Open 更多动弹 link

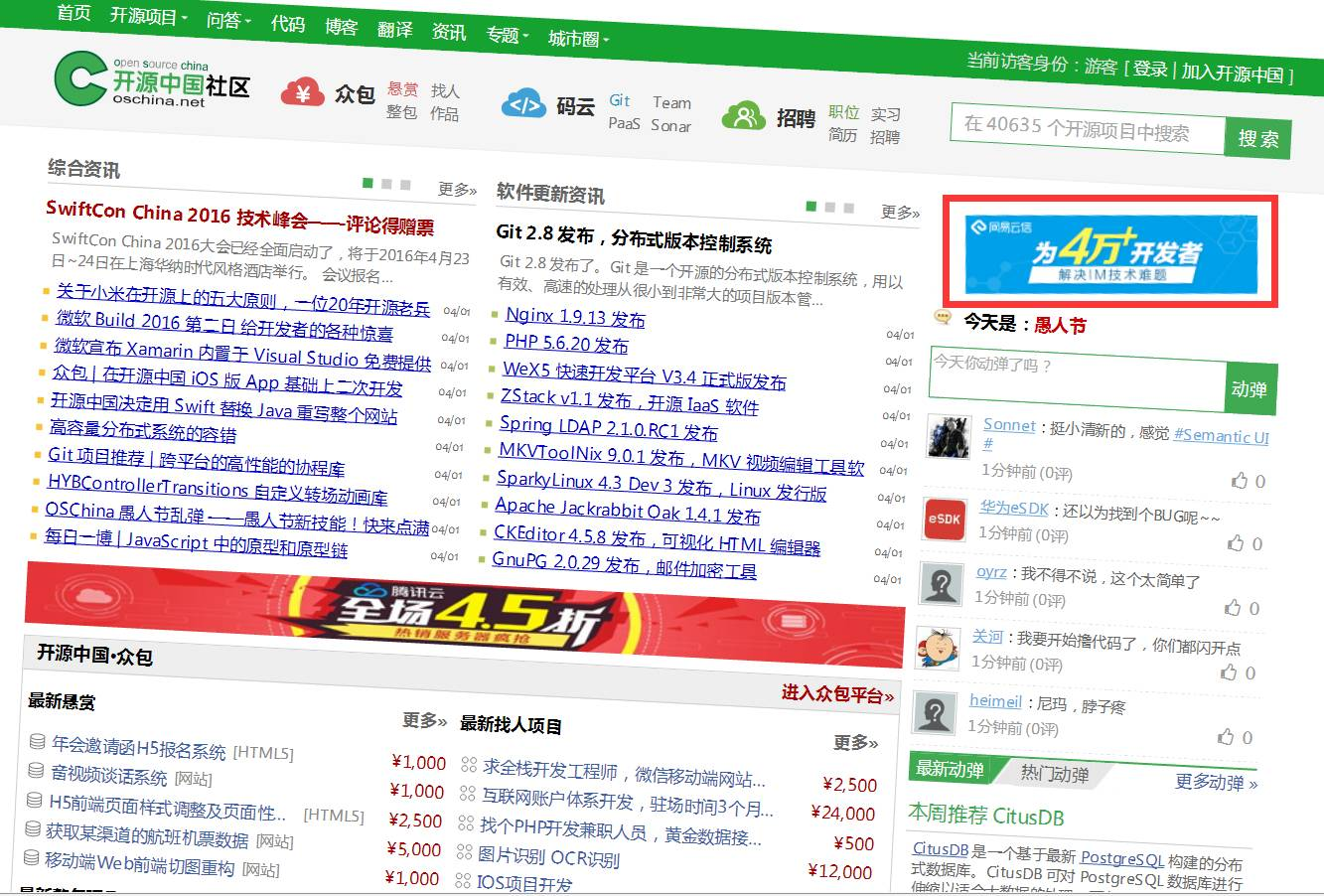1216,782
